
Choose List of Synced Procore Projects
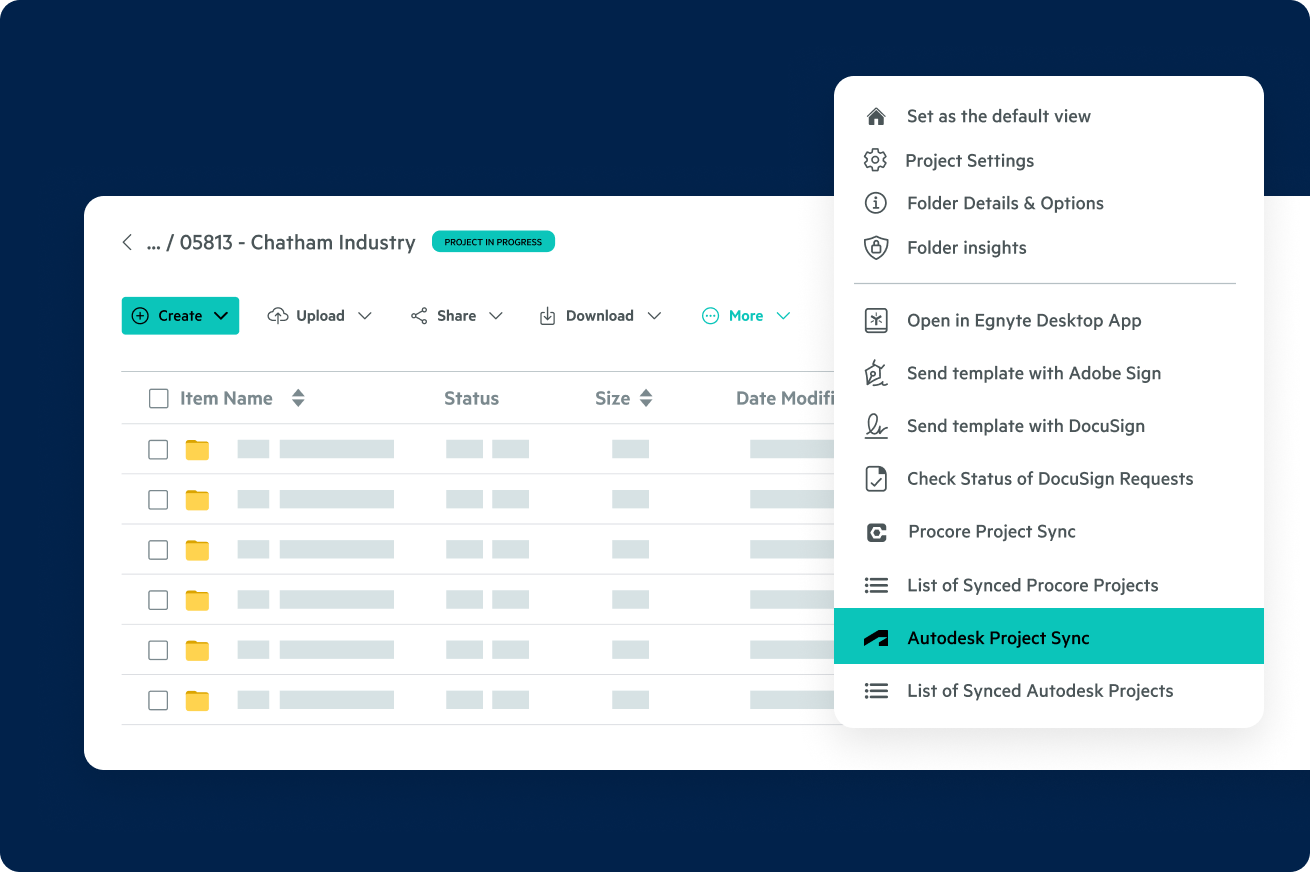pos(1032,585)
